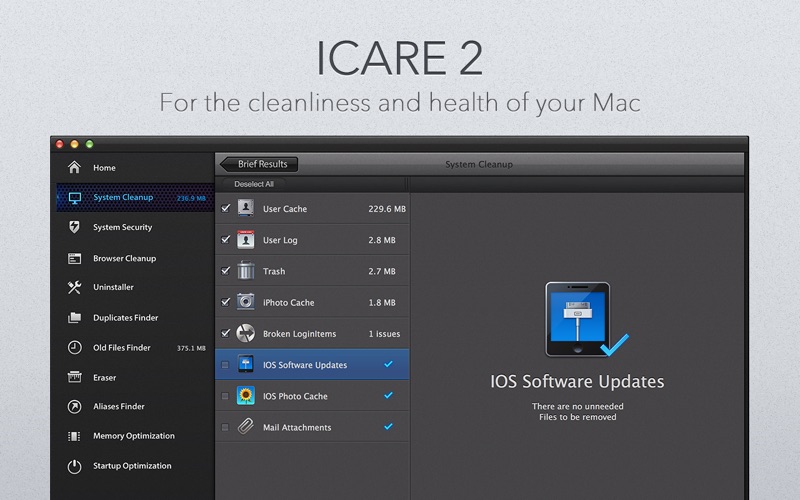Image resolution: width=800 pixels, height=500 pixels.
Task: Click the Home house icon in sidebar
Action: point(74,167)
